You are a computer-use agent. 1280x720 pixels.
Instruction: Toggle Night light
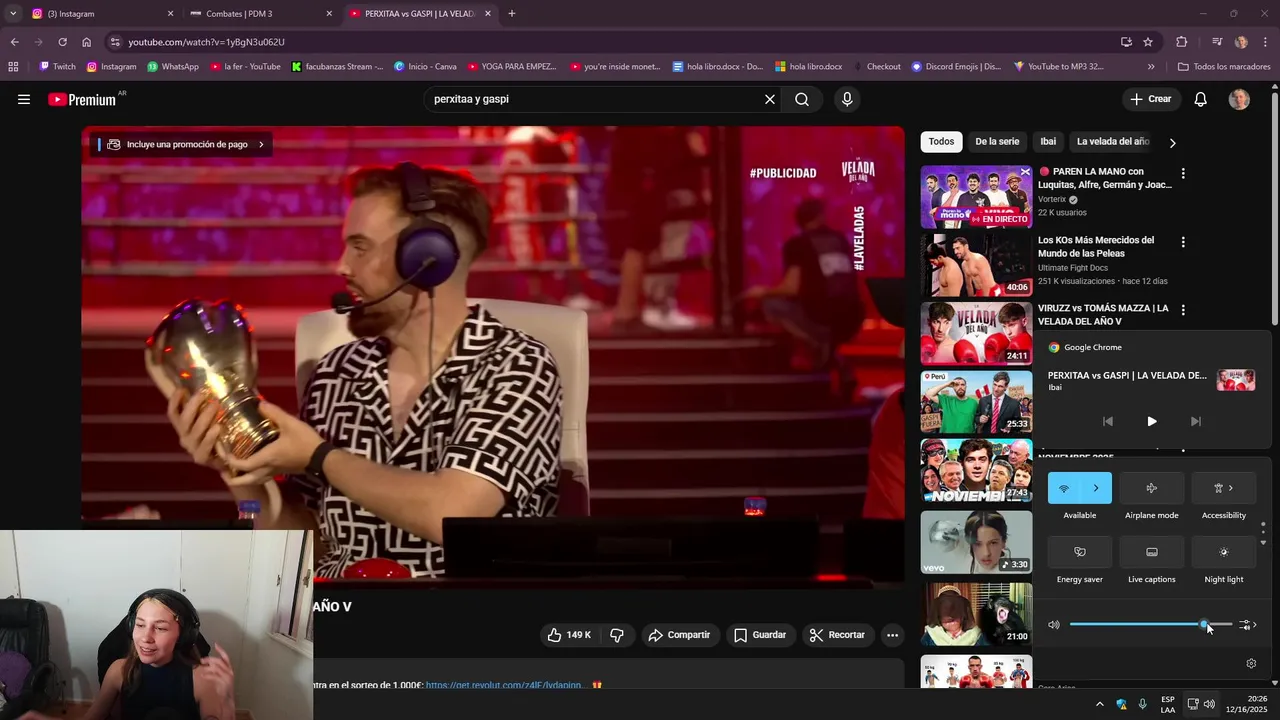[1224, 552]
